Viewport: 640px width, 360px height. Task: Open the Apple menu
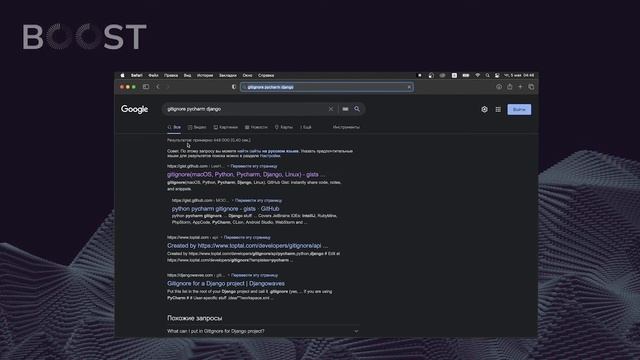point(122,76)
